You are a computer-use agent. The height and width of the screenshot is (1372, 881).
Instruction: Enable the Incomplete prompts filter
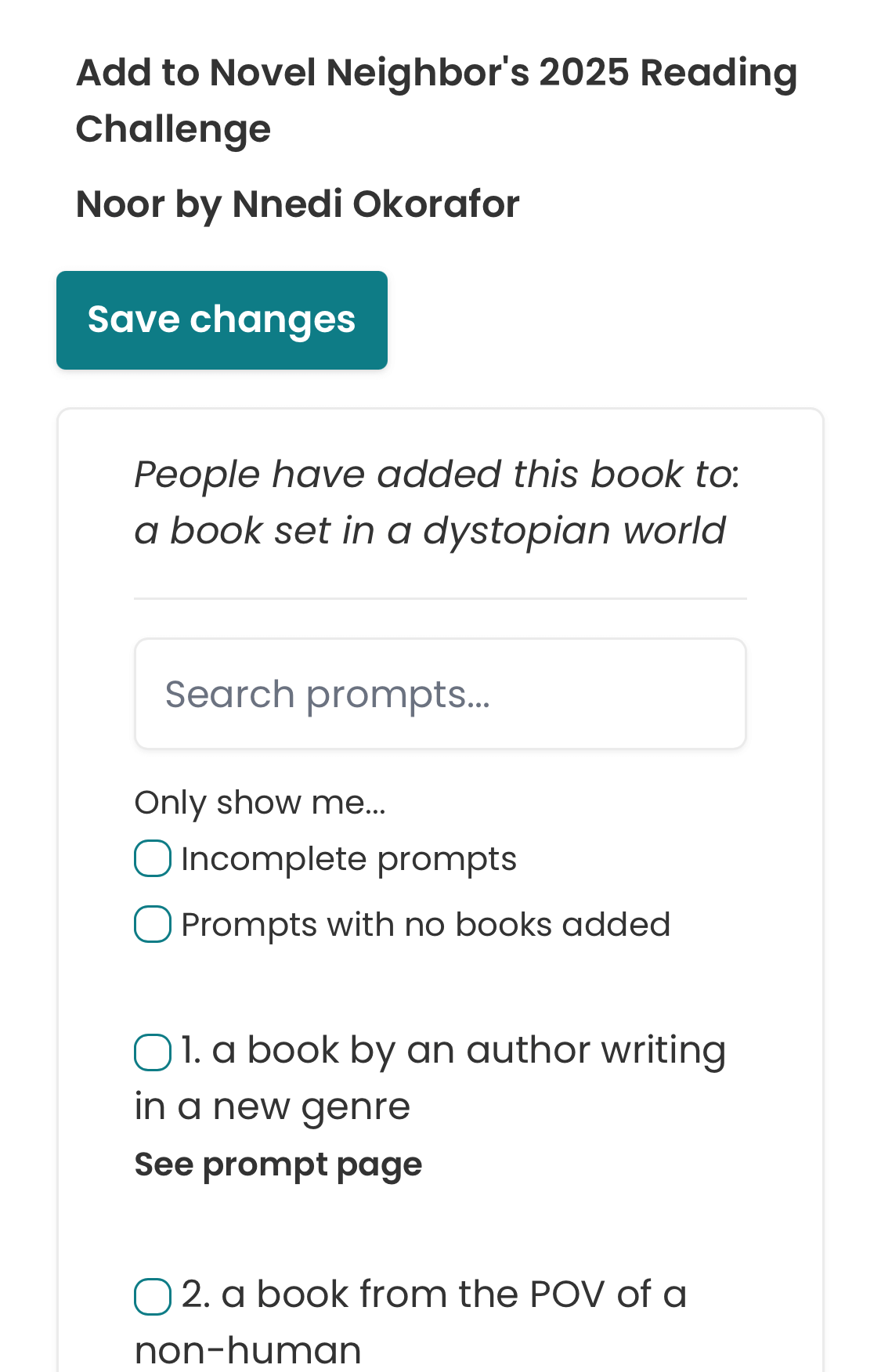coord(152,858)
